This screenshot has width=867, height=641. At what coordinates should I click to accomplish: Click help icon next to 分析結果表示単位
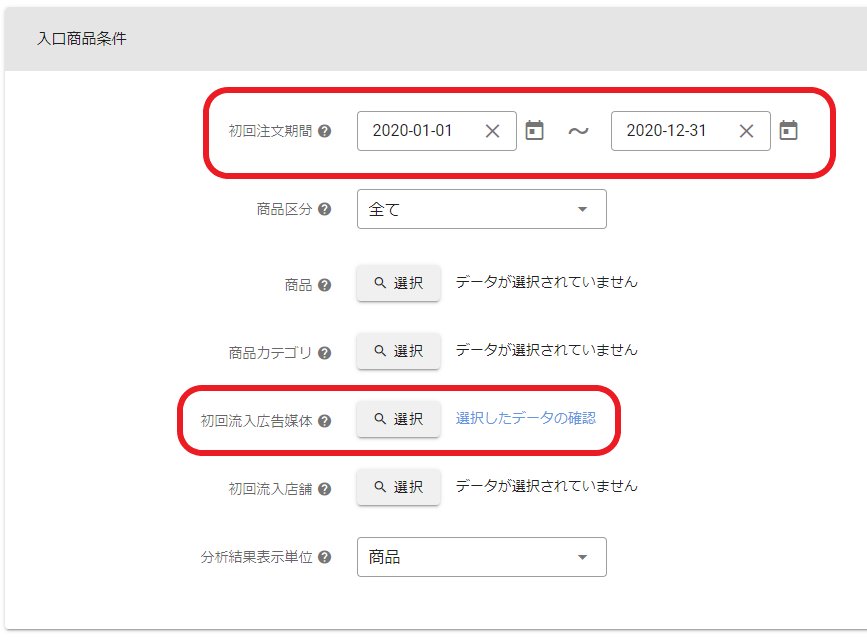tap(324, 557)
